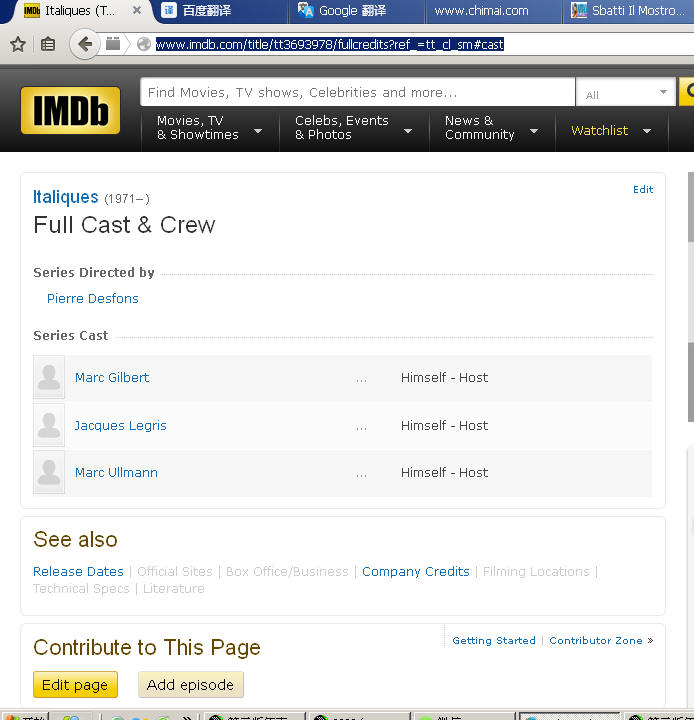Screen dimensions: 694x720
Task: Click the bookmark star icon
Action: (18, 45)
